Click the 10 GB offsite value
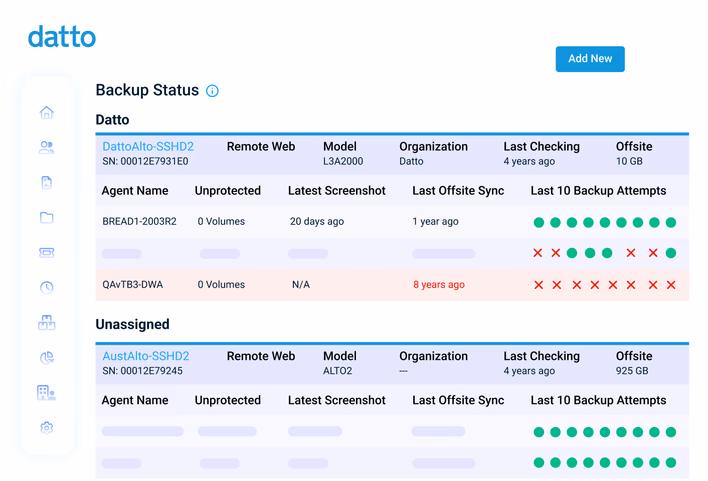This screenshot has height=481, width=708. point(629,161)
